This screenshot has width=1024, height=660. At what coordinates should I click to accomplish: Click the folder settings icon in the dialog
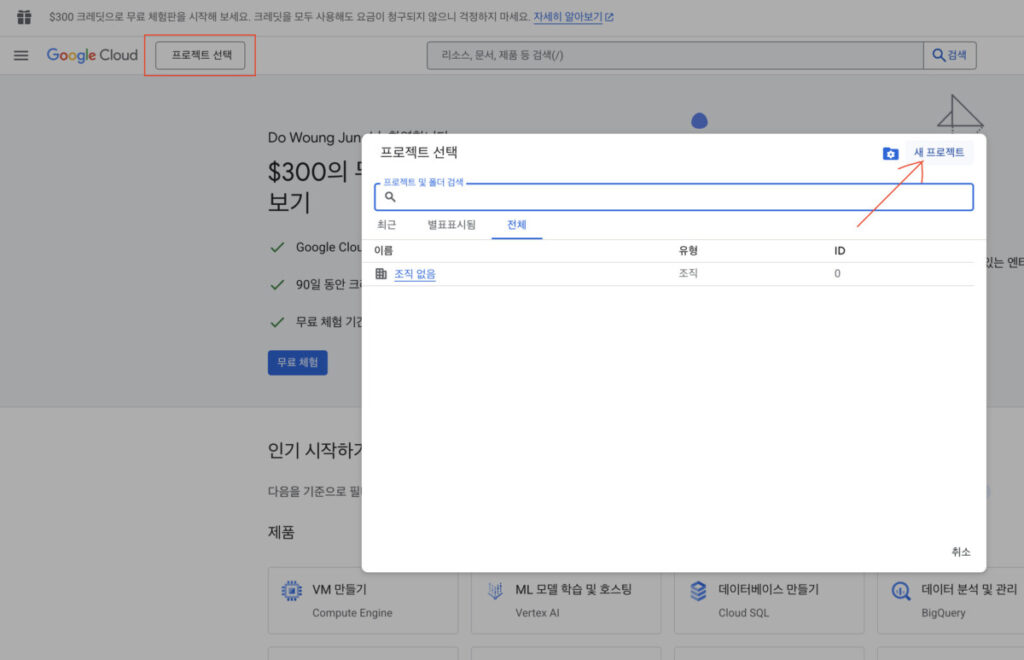point(890,153)
